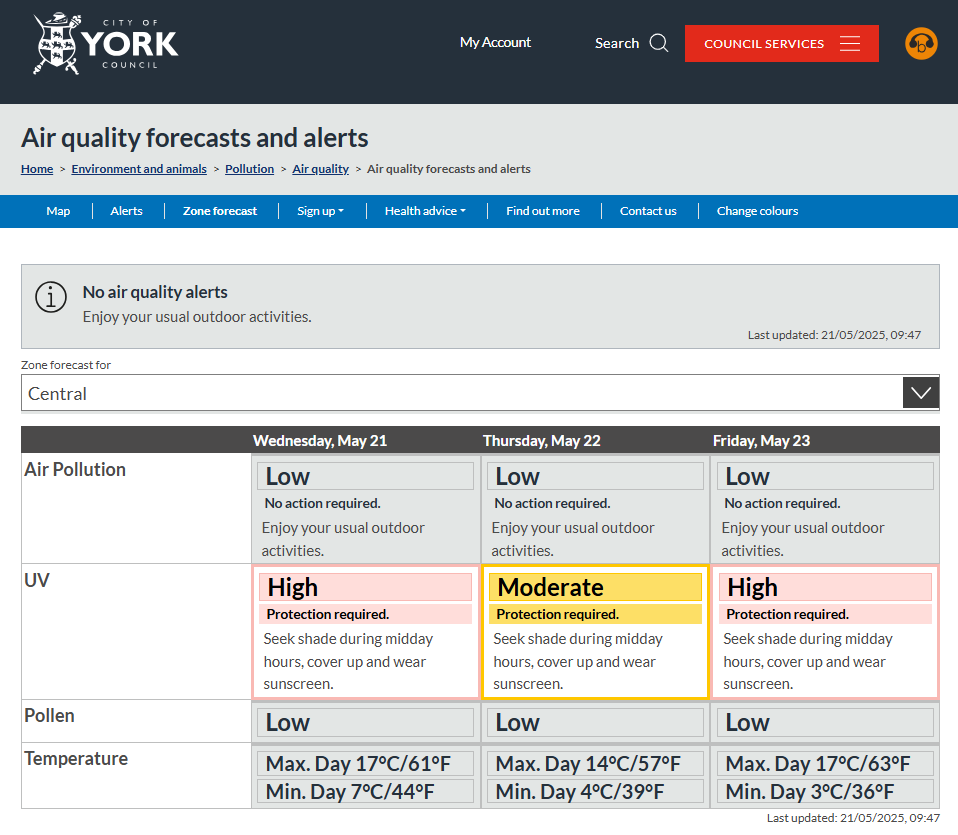This screenshot has height=835, width=958.
Task: Choose Find out more from navigation
Action: 543,211
